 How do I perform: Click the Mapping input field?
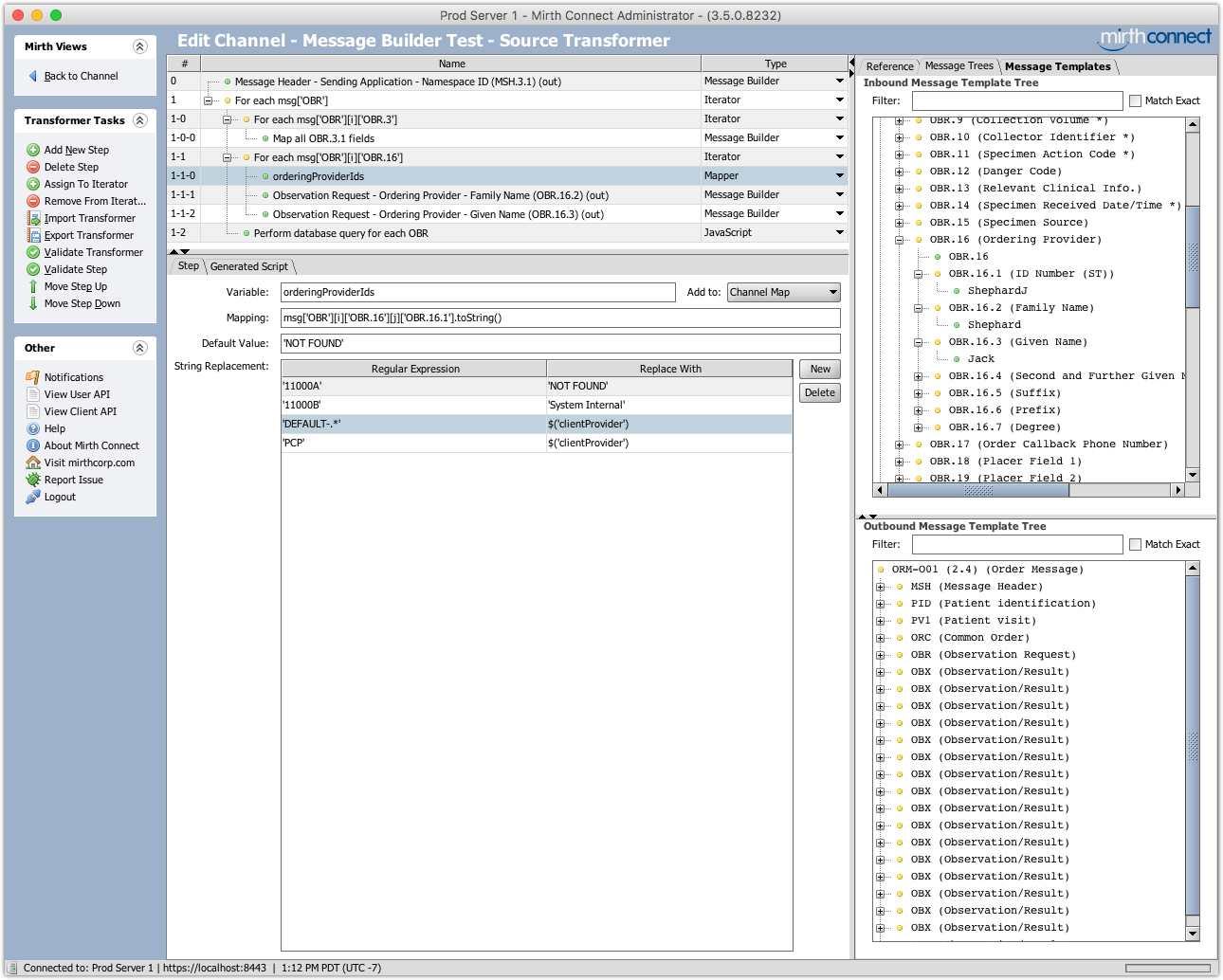560,318
